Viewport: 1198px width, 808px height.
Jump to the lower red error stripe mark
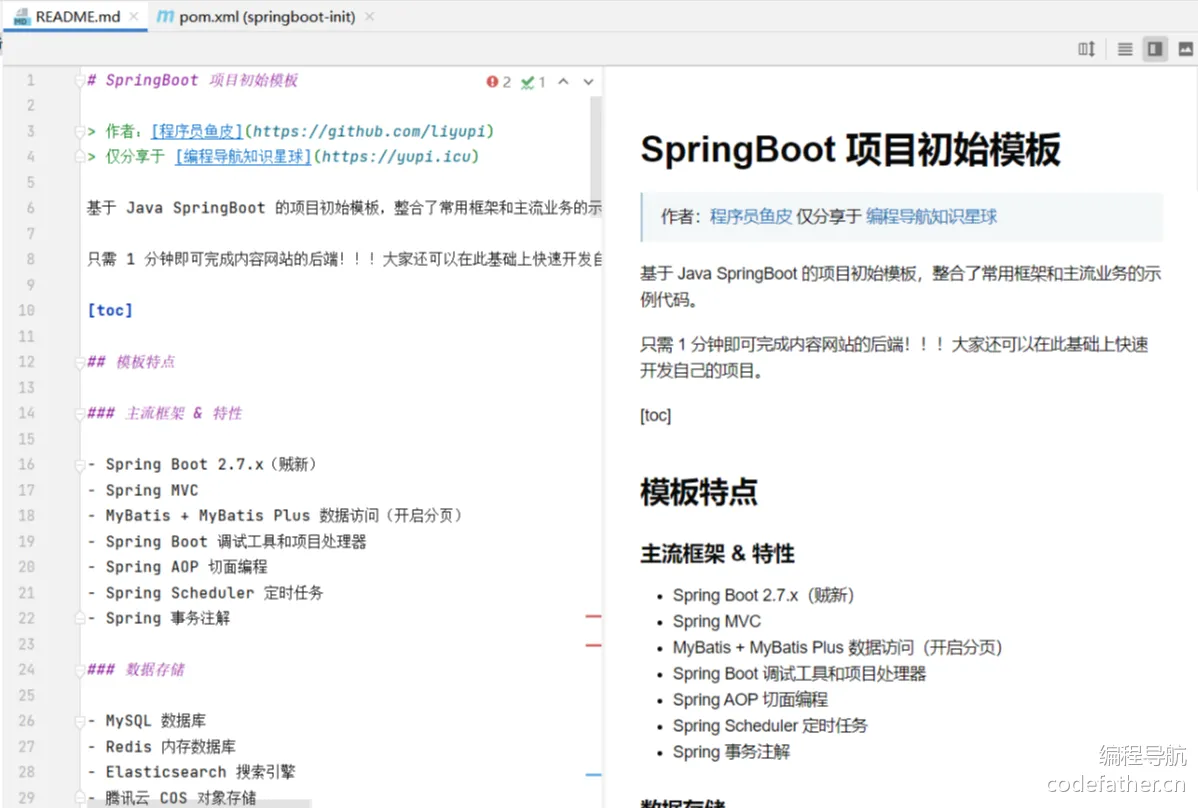594,645
